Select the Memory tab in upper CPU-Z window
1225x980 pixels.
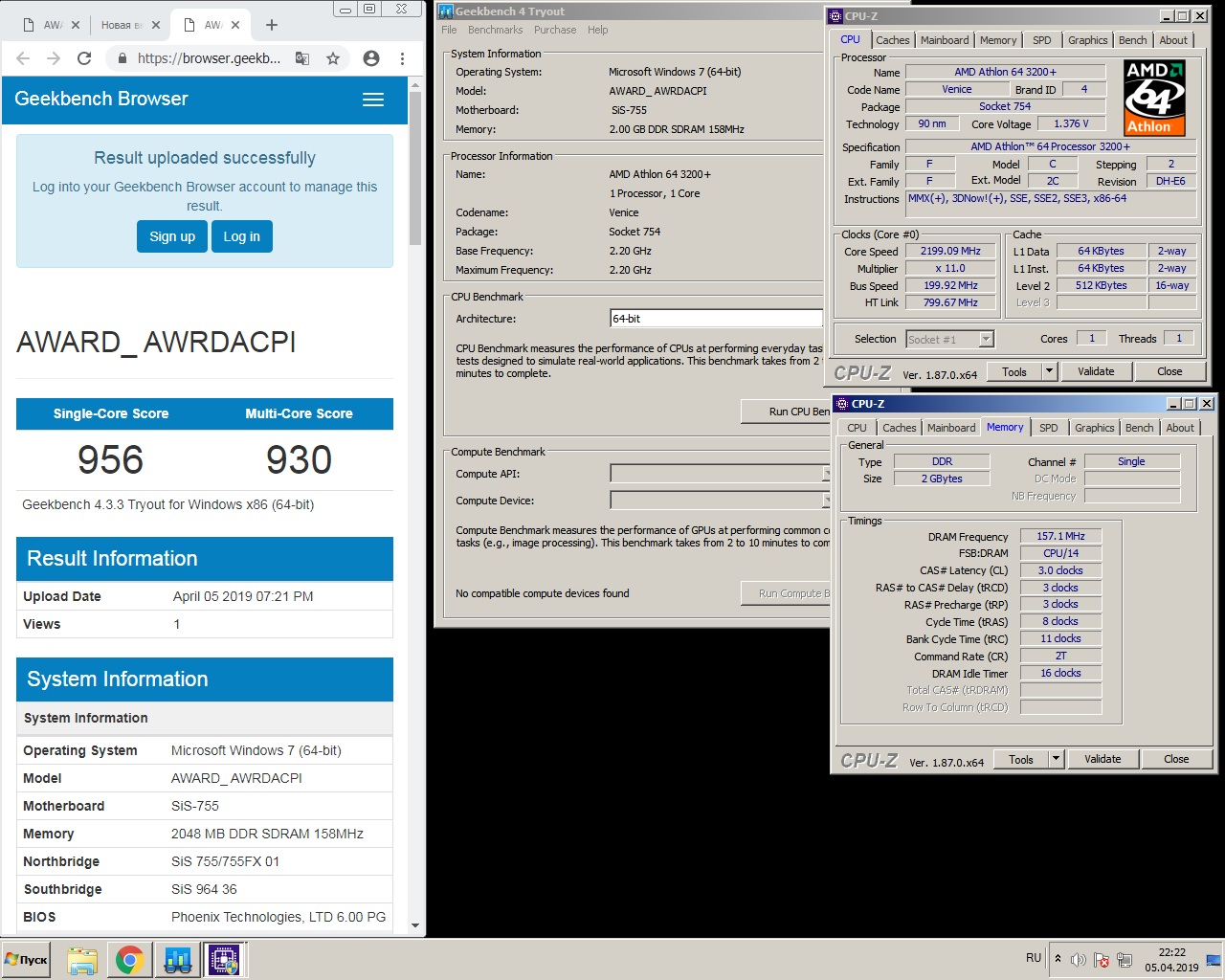(998, 40)
